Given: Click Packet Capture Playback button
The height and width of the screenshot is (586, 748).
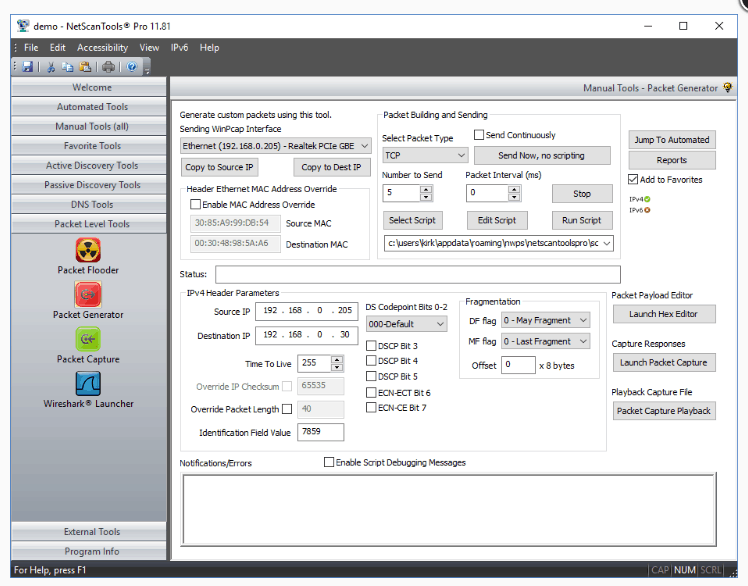Looking at the screenshot, I should click(664, 411).
